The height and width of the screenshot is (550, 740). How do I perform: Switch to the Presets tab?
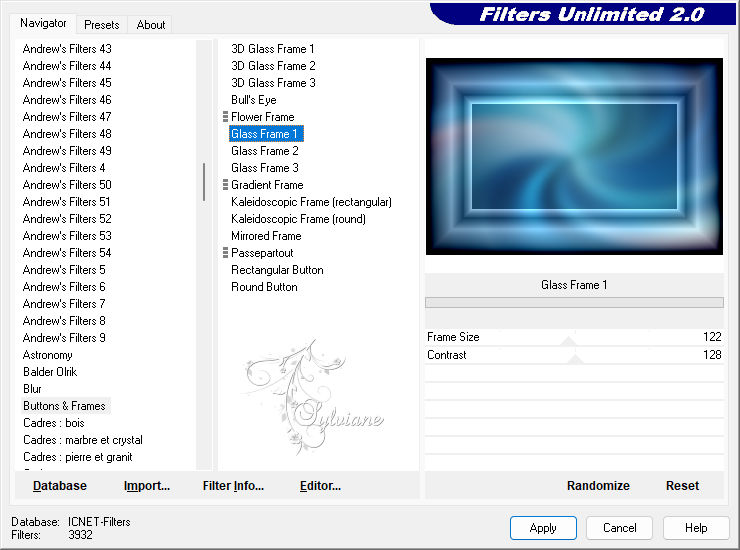(101, 25)
